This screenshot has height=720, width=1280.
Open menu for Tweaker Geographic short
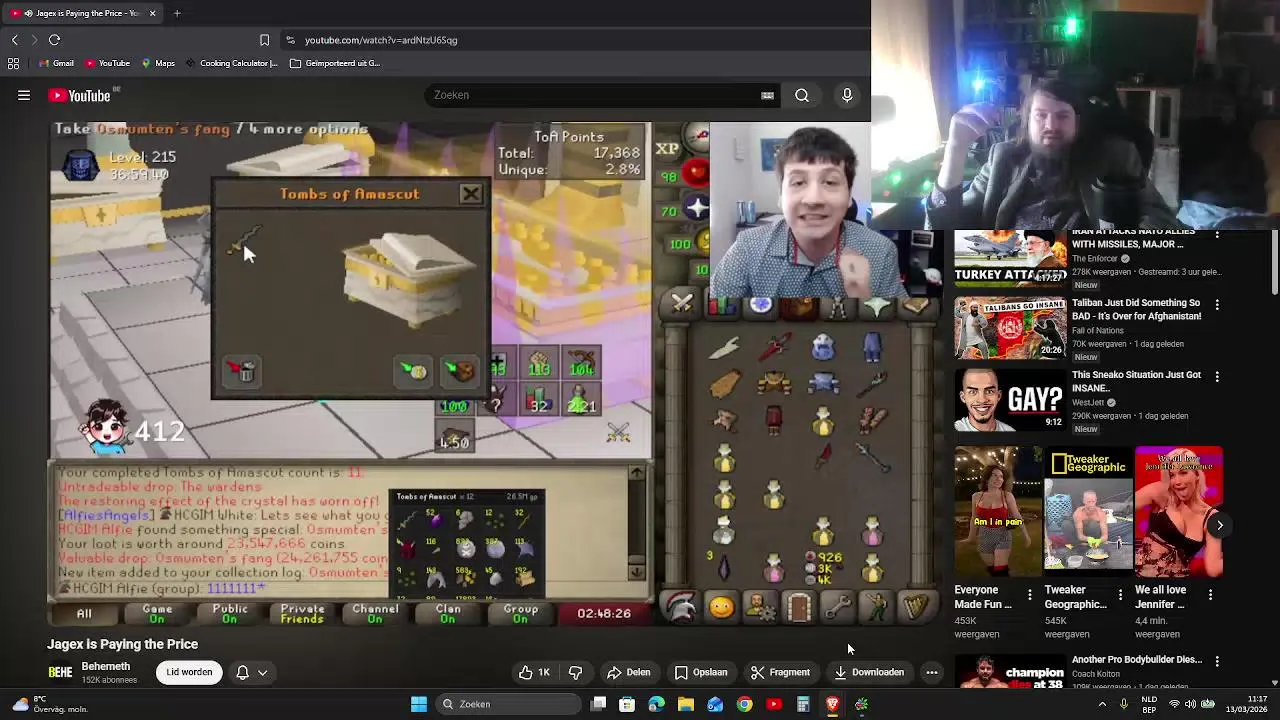click(x=1120, y=595)
